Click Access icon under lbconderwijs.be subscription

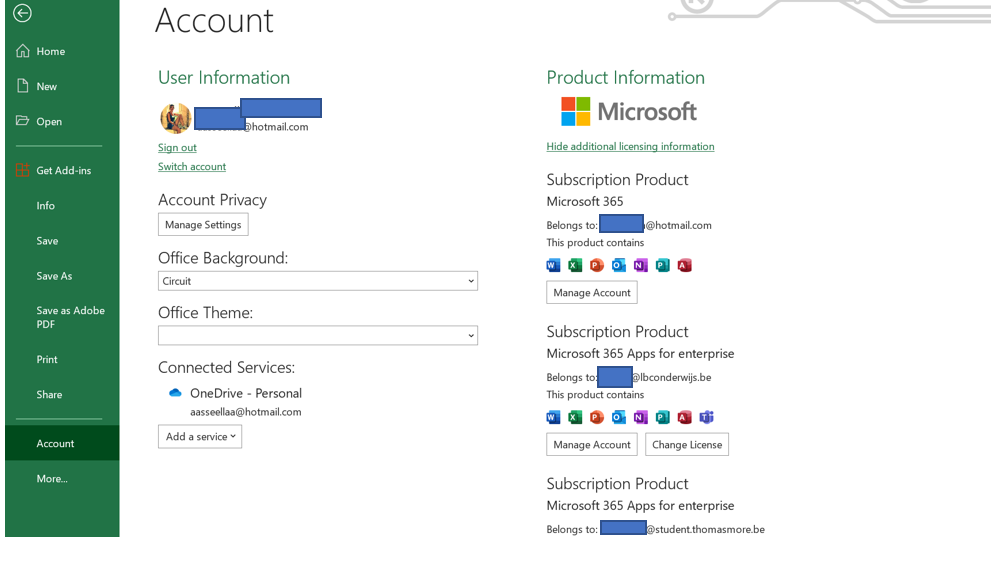click(684, 417)
